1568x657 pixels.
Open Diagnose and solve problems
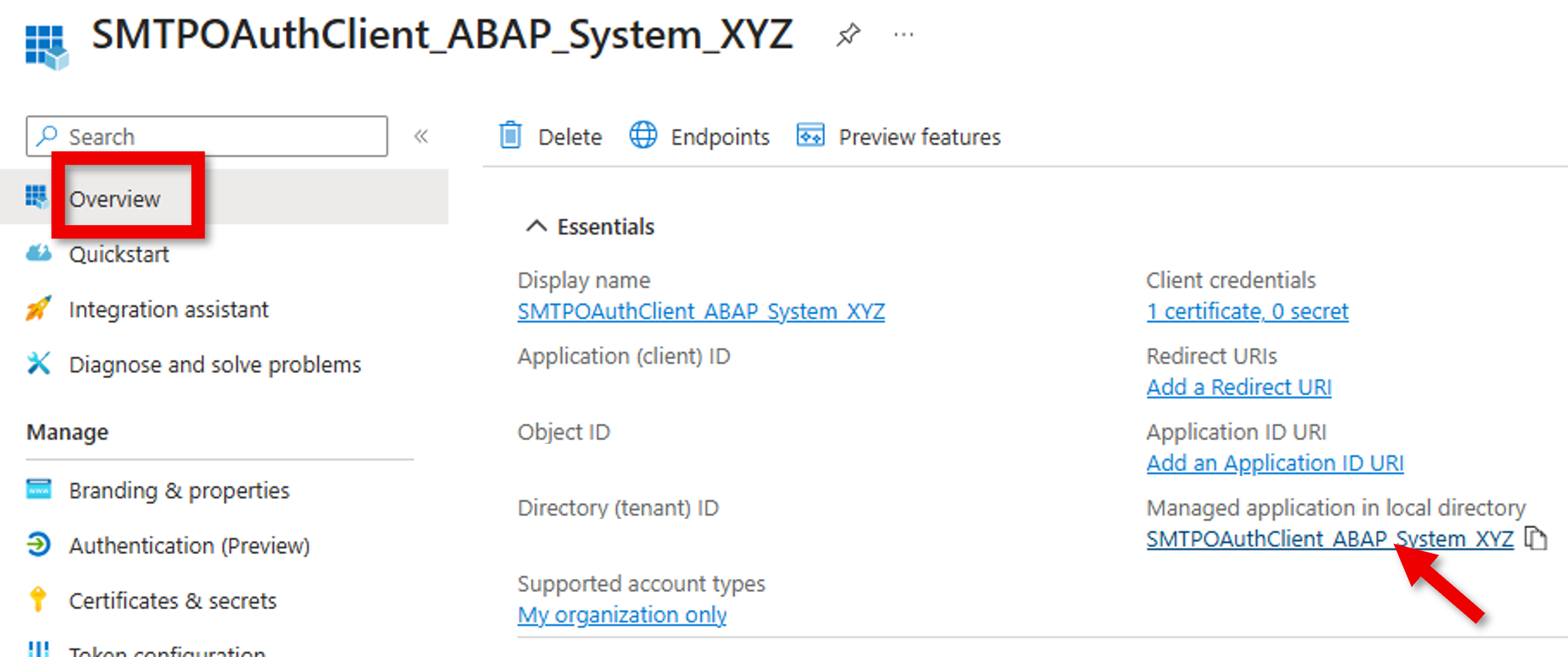click(215, 364)
